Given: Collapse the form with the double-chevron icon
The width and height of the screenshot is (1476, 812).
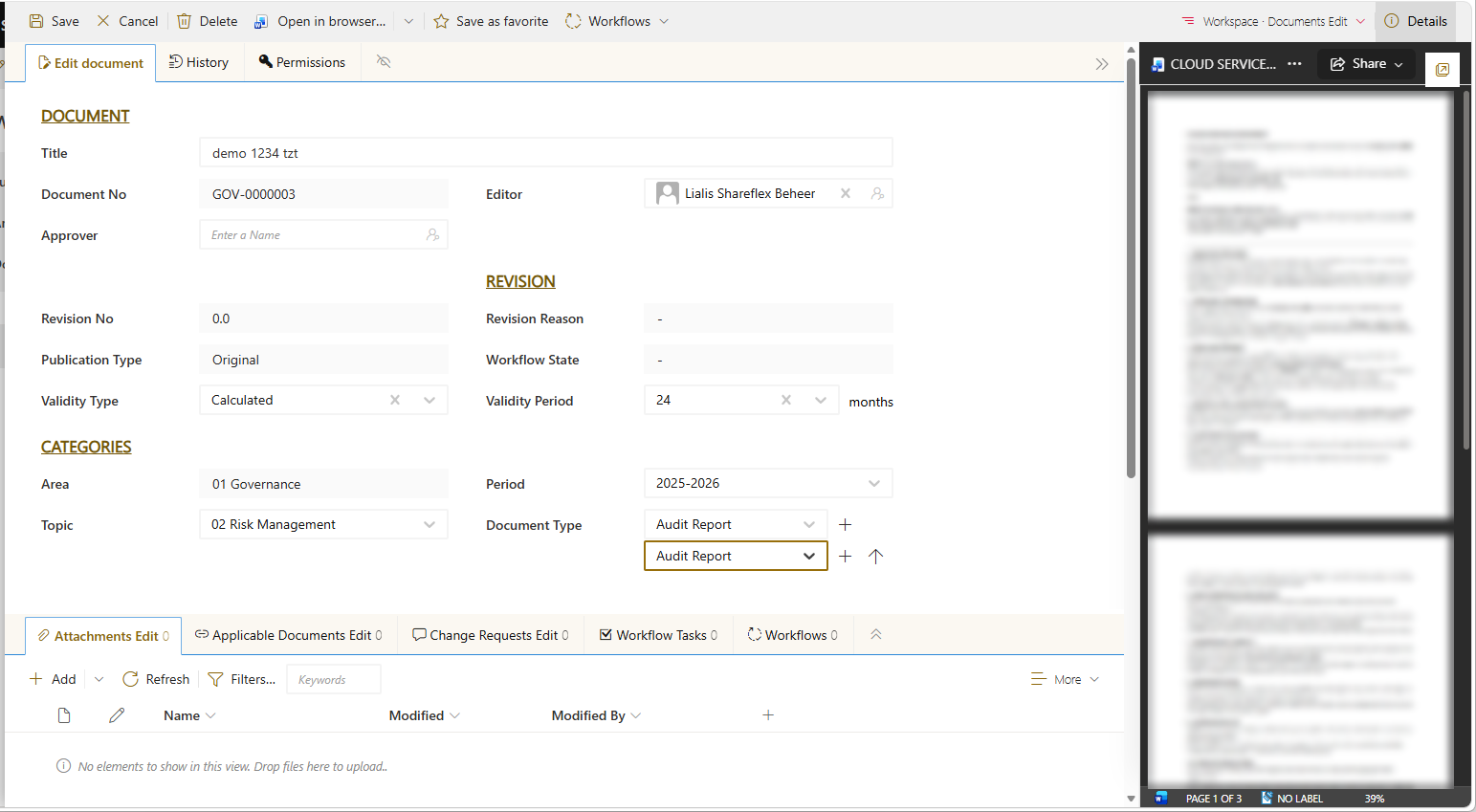Looking at the screenshot, I should coord(1102,64).
